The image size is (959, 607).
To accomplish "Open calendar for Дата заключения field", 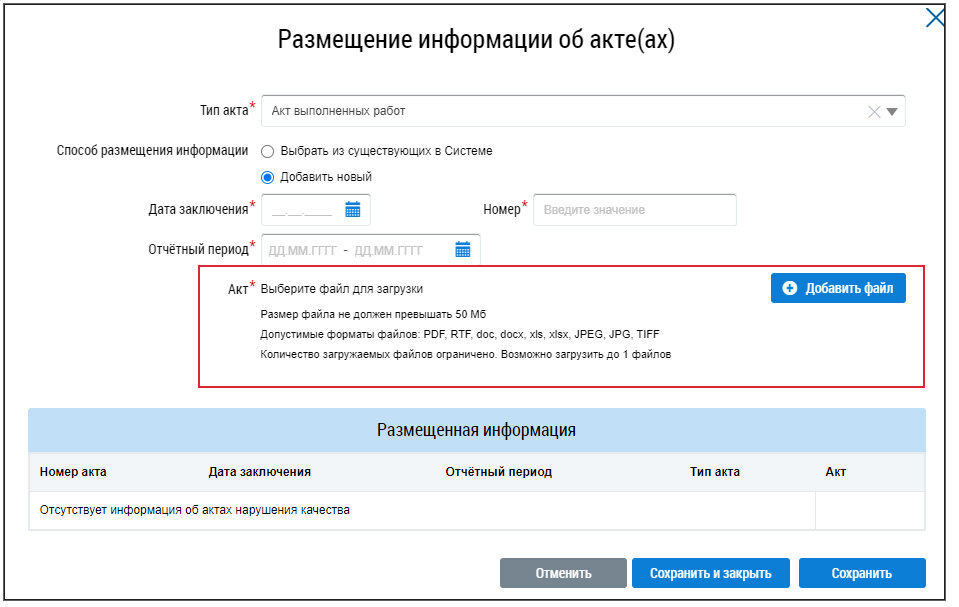I will tap(353, 210).
